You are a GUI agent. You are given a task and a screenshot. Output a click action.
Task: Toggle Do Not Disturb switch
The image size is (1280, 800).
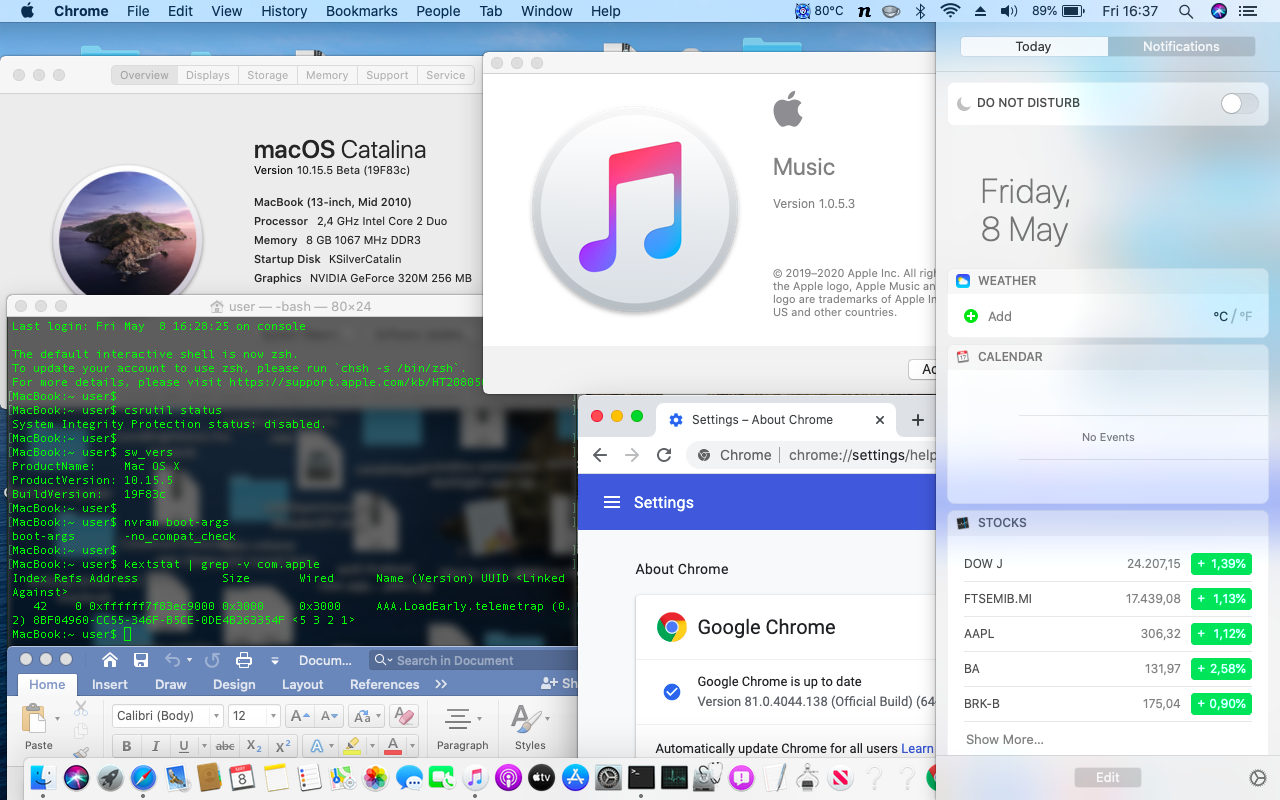pyautogui.click(x=1240, y=103)
